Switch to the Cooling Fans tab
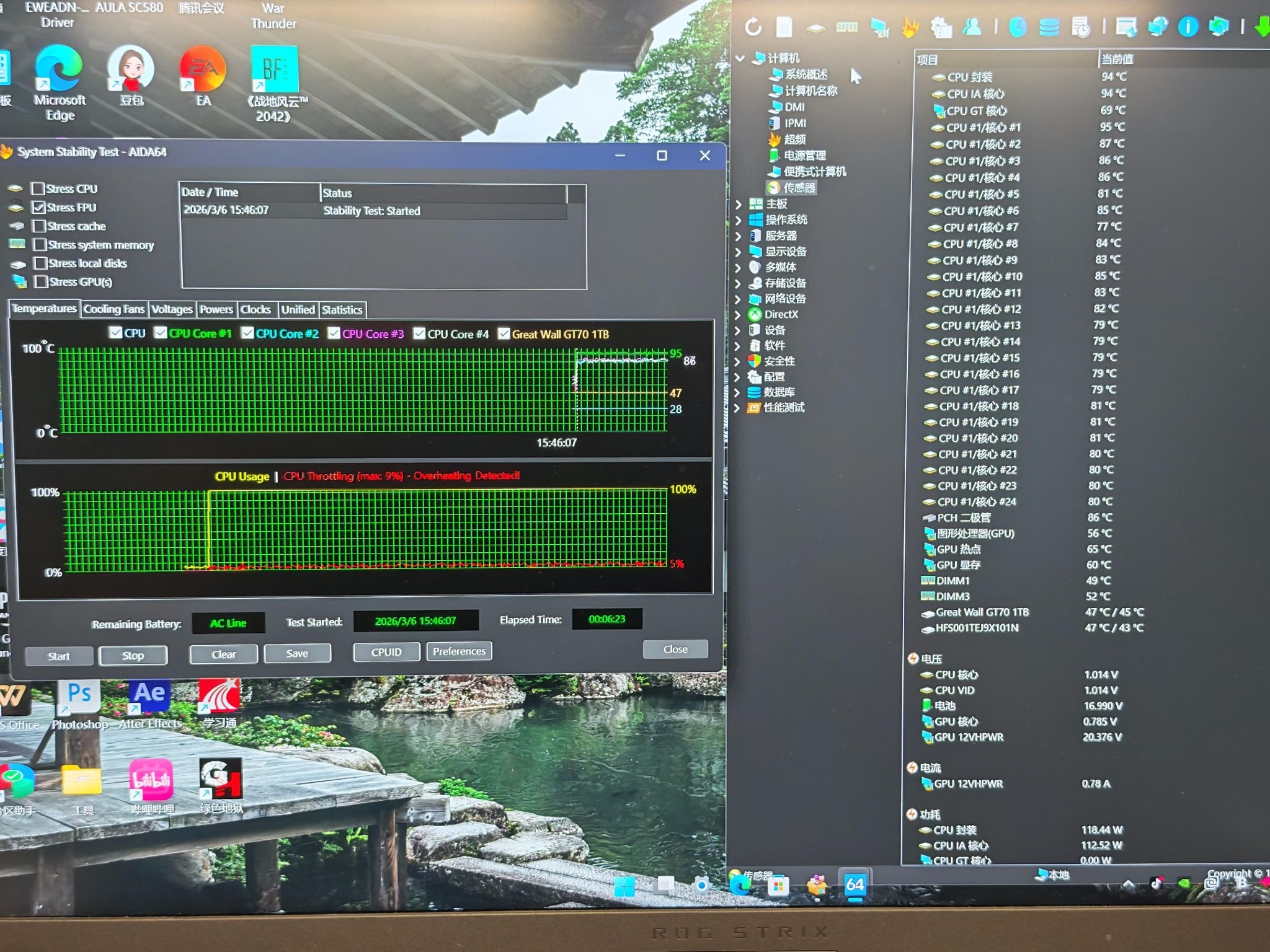Image resolution: width=1270 pixels, height=952 pixels. [114, 309]
